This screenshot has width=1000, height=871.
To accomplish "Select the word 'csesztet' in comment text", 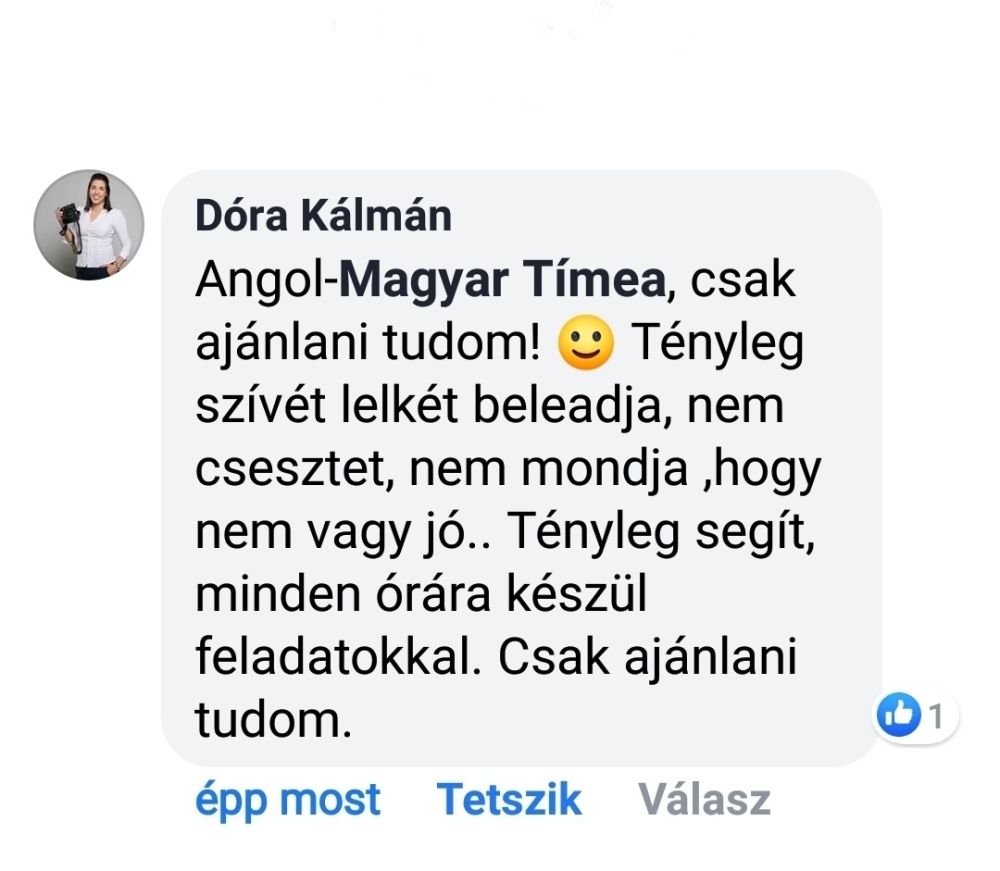I will pos(291,469).
